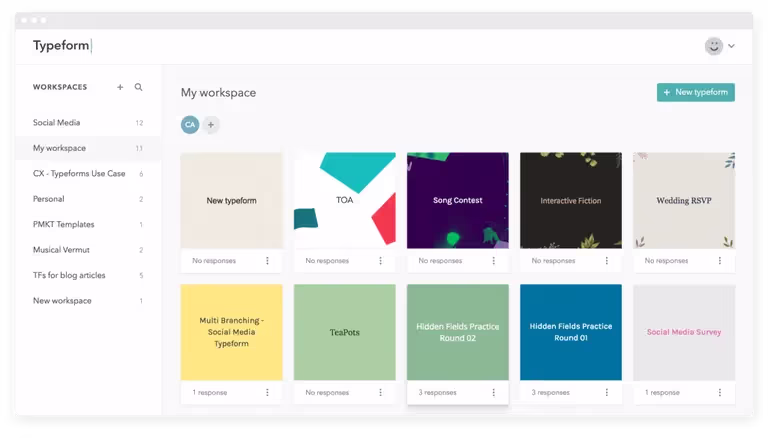Viewport: 768px width, 438px height.
Task: Select the Social Media workspace
Action: click(88, 123)
